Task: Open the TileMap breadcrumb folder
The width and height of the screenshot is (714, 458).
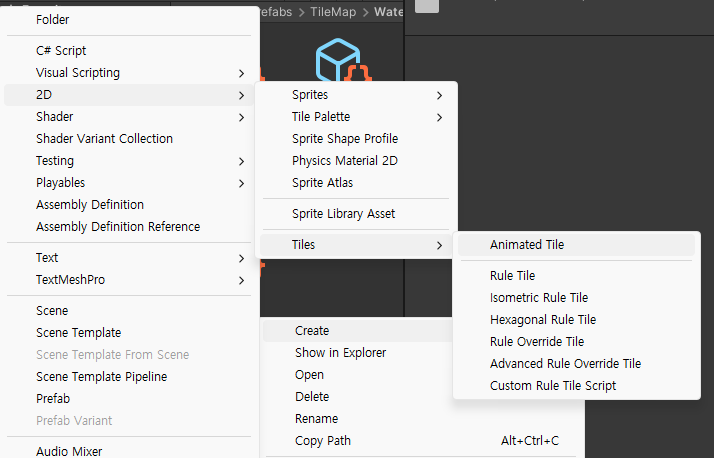Action: pyautogui.click(x=333, y=12)
